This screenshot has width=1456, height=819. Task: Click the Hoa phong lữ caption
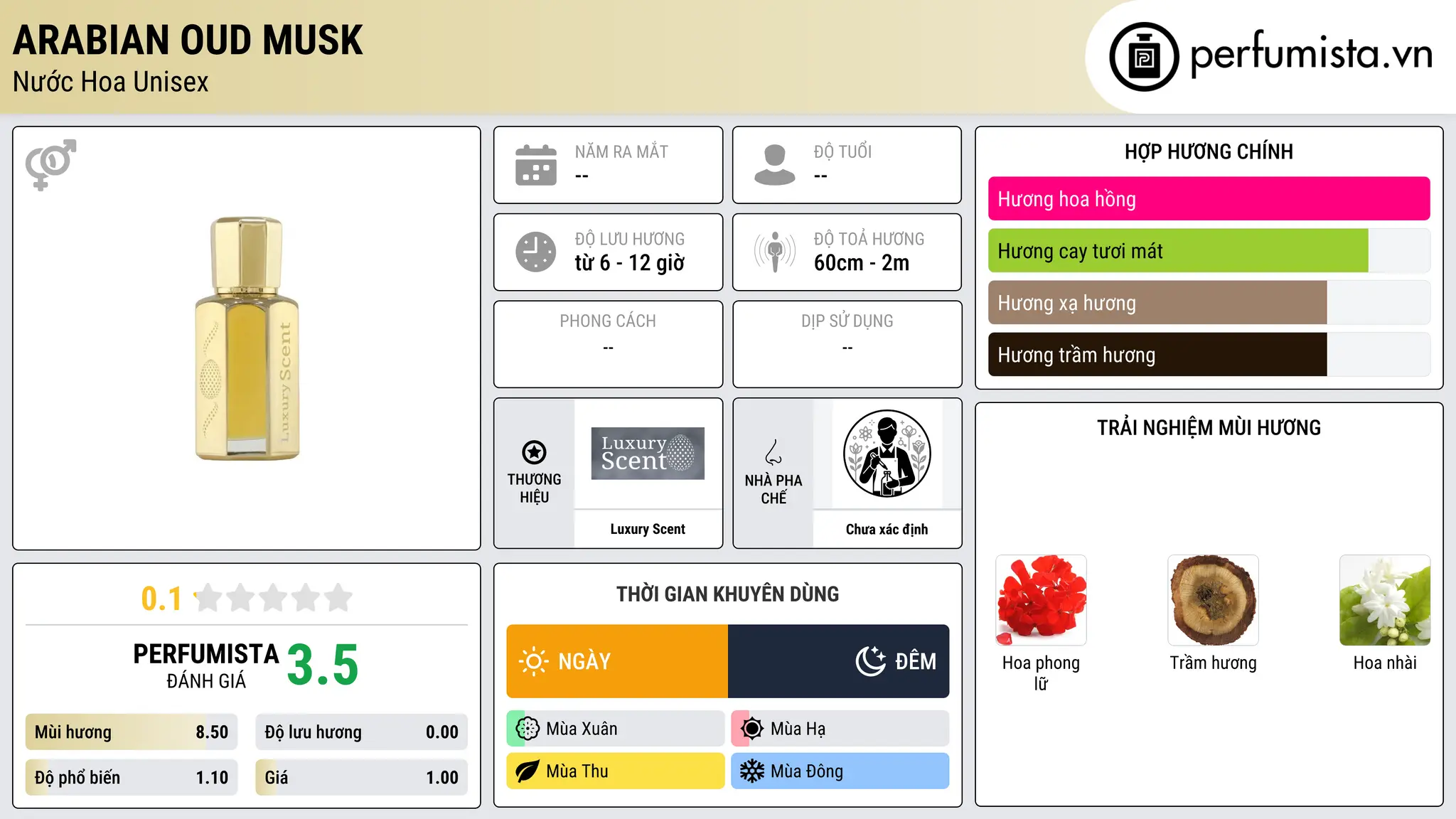(1041, 673)
